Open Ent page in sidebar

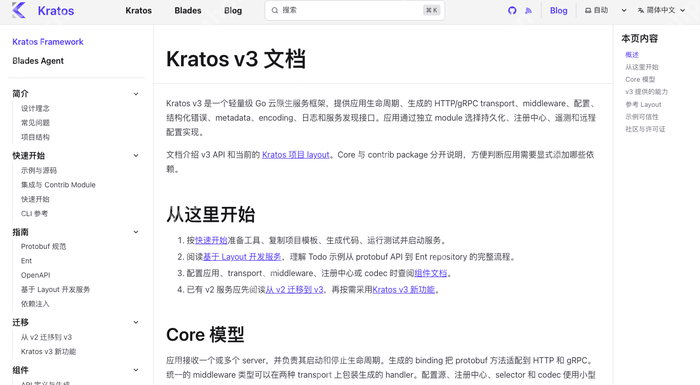click(x=26, y=260)
